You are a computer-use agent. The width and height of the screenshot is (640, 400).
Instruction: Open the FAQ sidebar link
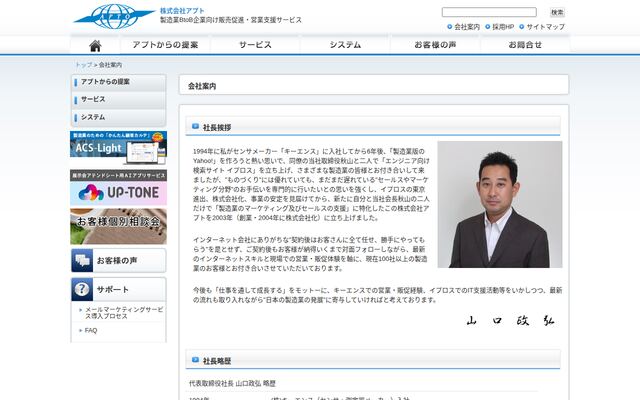click(x=91, y=331)
